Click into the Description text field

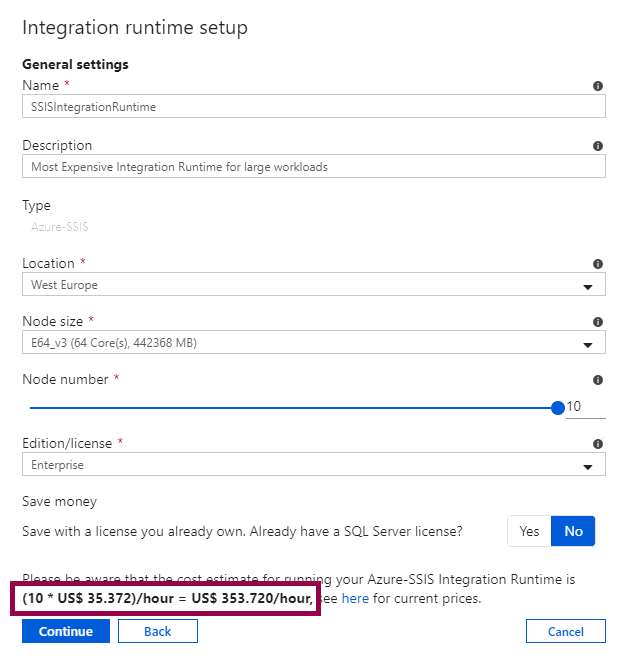click(313, 166)
